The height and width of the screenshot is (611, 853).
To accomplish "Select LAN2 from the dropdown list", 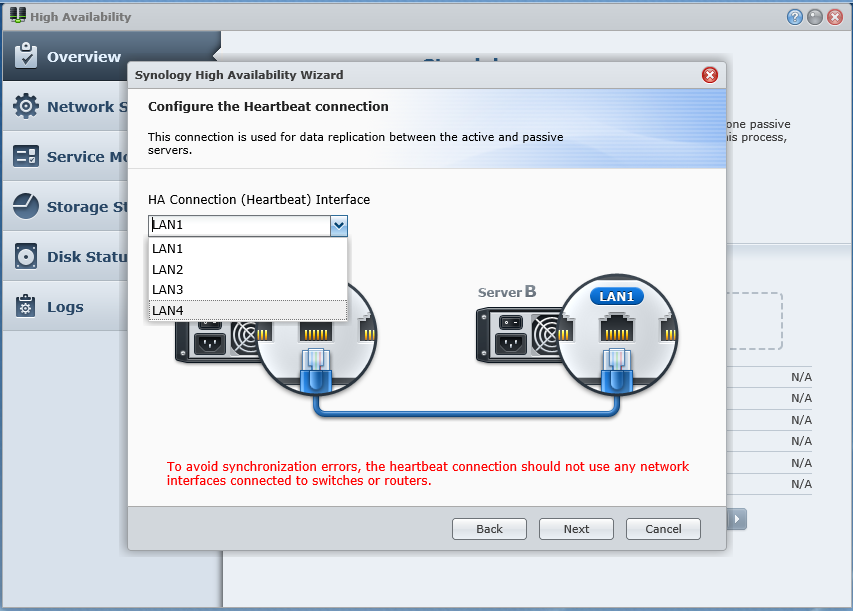I will 248,269.
